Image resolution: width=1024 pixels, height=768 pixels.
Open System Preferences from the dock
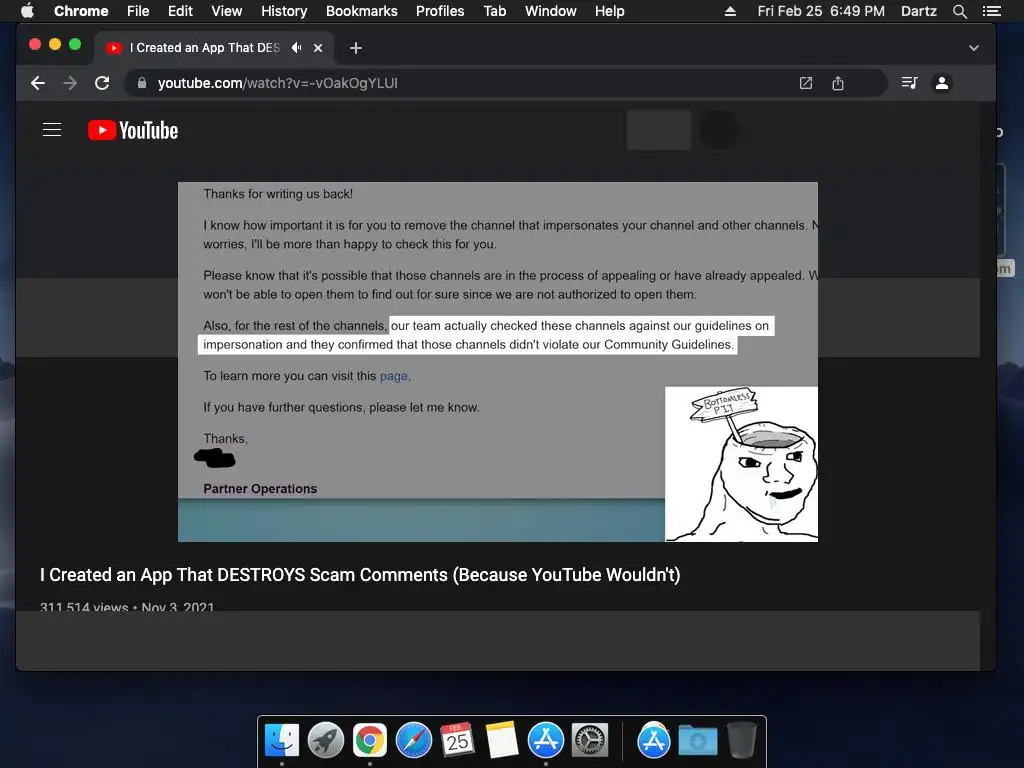590,741
